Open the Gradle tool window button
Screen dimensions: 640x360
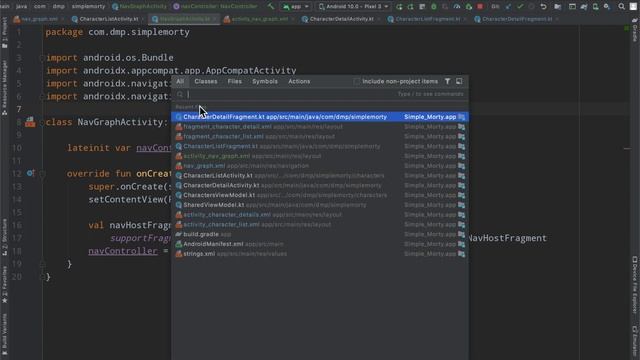[x=635, y=31]
